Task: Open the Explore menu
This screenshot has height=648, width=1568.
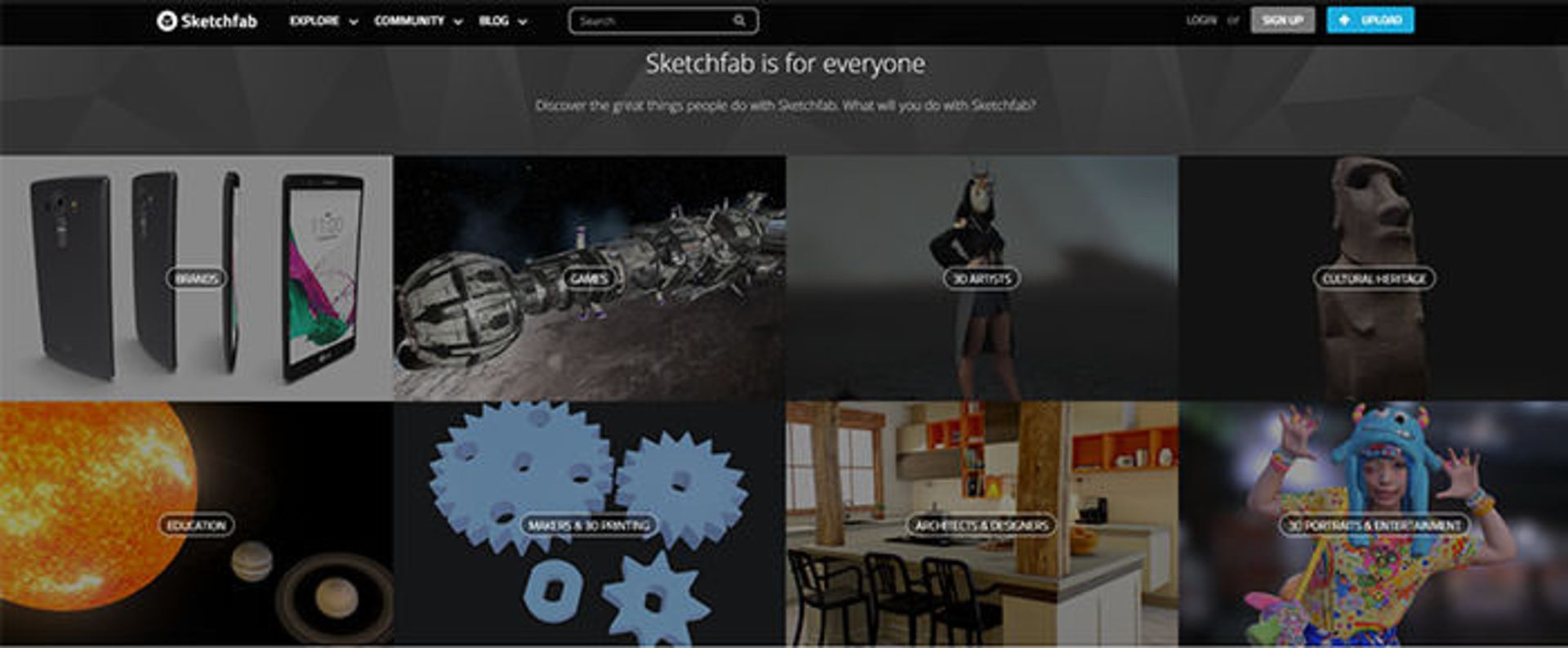Action: point(314,20)
